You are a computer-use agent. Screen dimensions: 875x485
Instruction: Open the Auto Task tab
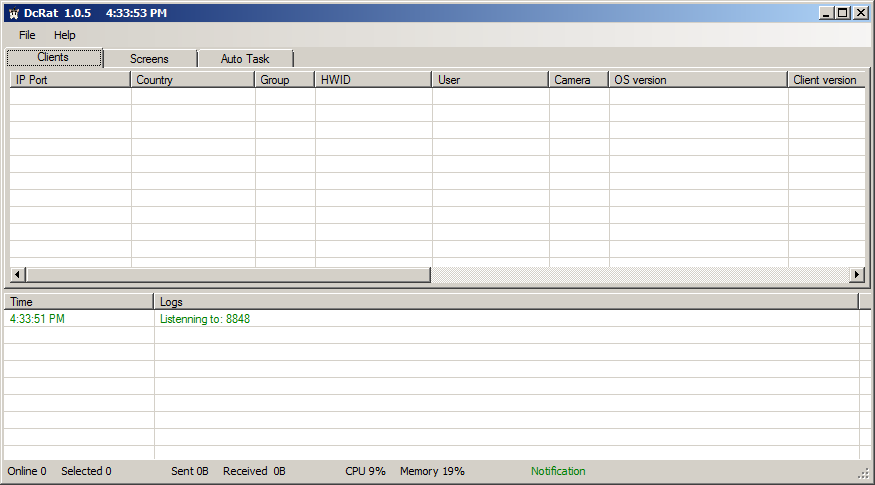[245, 59]
